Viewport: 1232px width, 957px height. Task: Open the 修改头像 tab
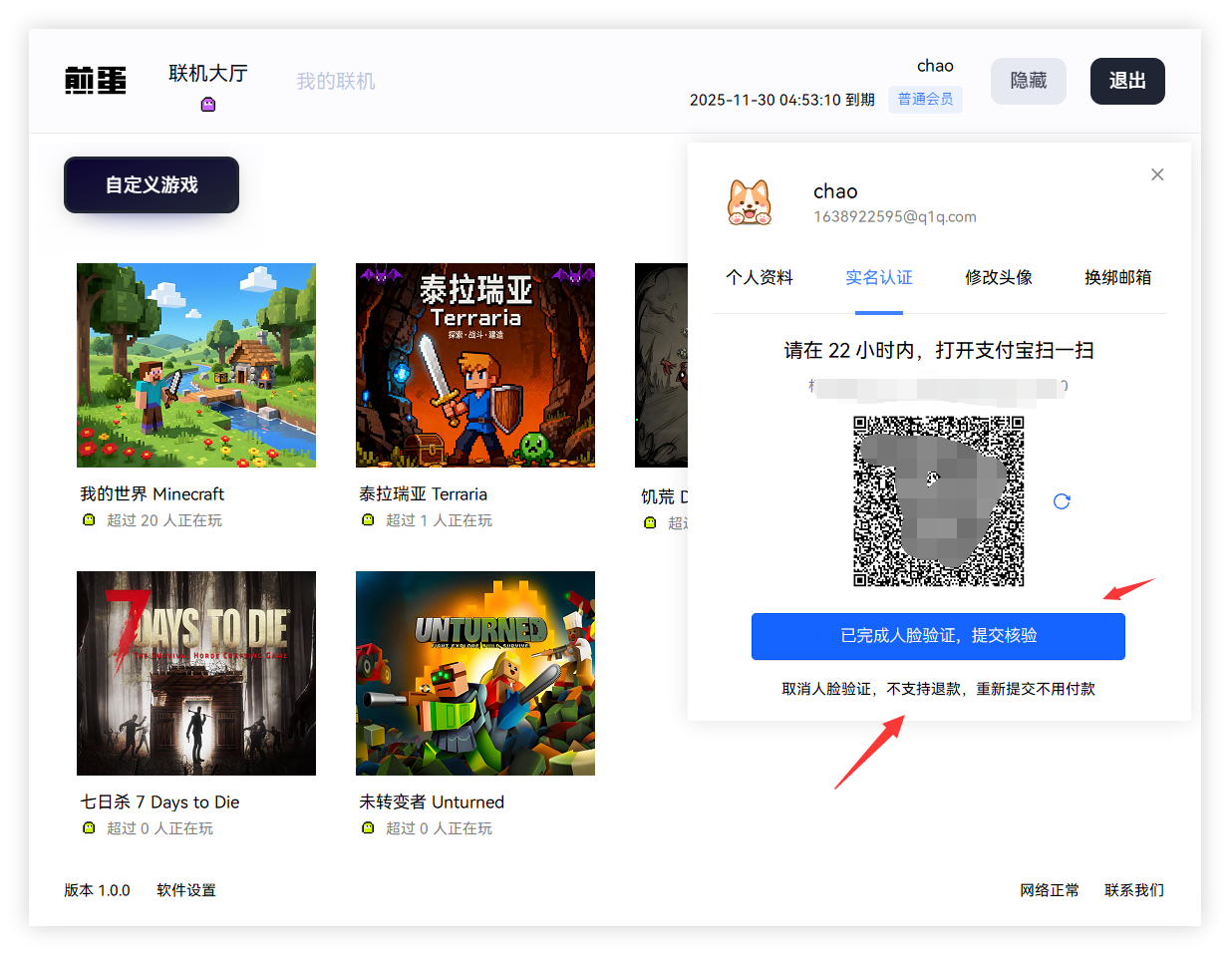pos(999,277)
